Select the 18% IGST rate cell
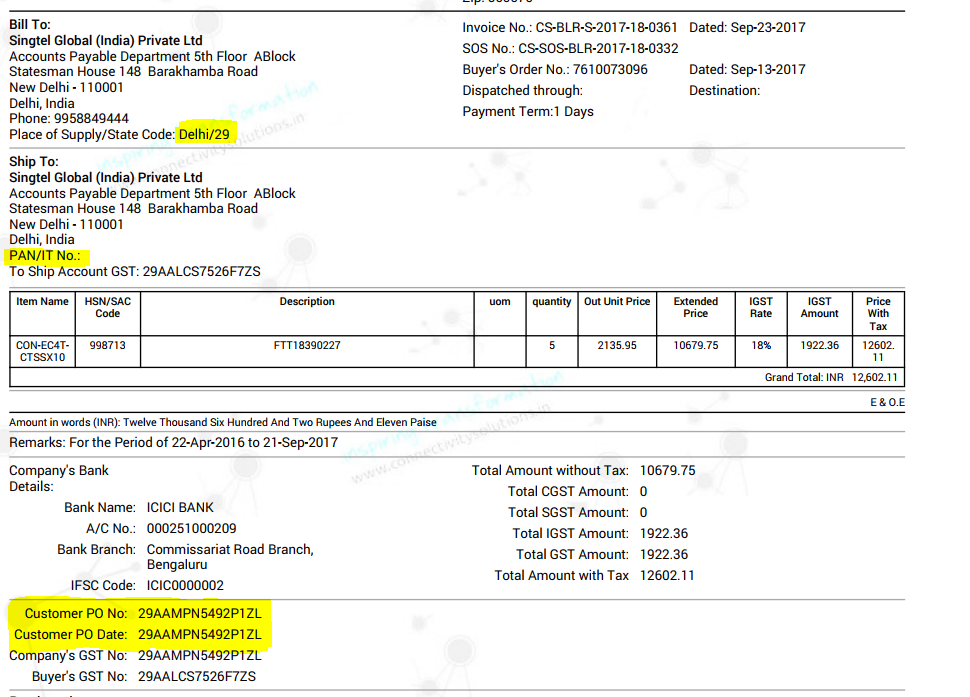Image resolution: width=970 pixels, height=697 pixels. (761, 345)
